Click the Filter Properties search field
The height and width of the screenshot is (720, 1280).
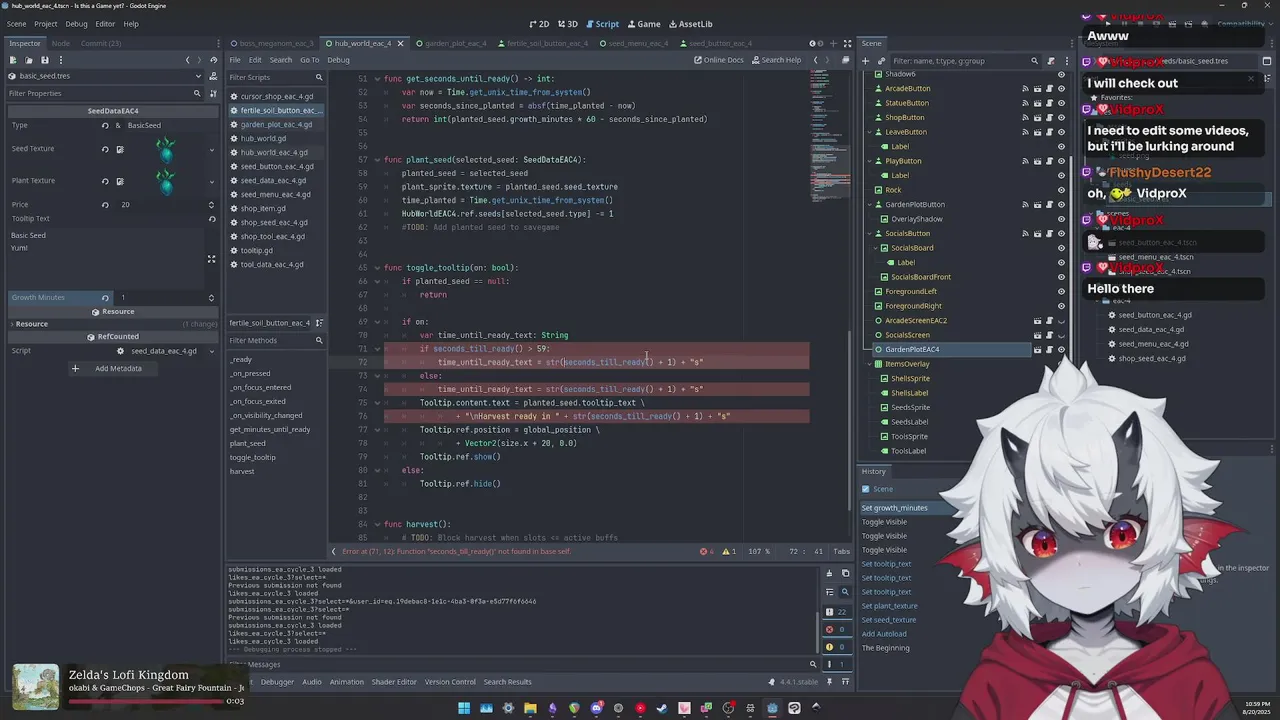pyautogui.click(x=105, y=93)
